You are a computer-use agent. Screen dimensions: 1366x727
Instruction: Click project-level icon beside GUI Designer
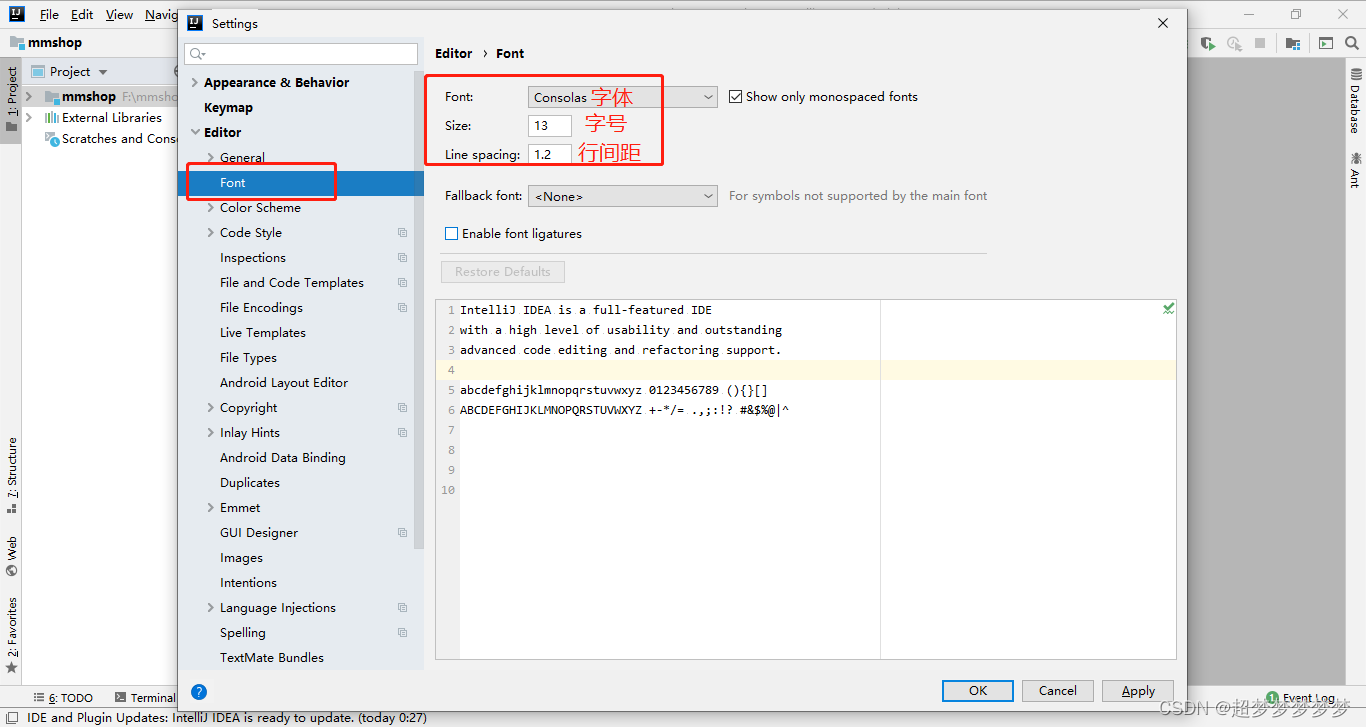[x=402, y=533]
